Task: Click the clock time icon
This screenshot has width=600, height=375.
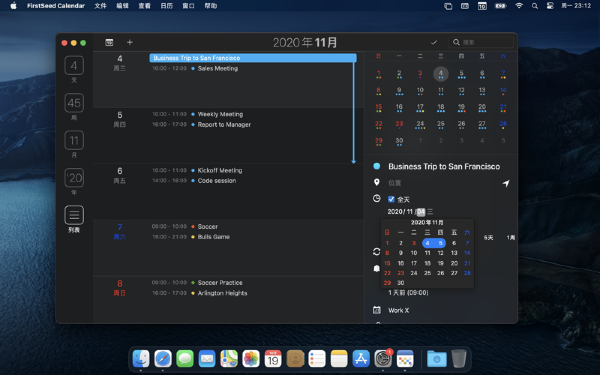Action: [377, 199]
